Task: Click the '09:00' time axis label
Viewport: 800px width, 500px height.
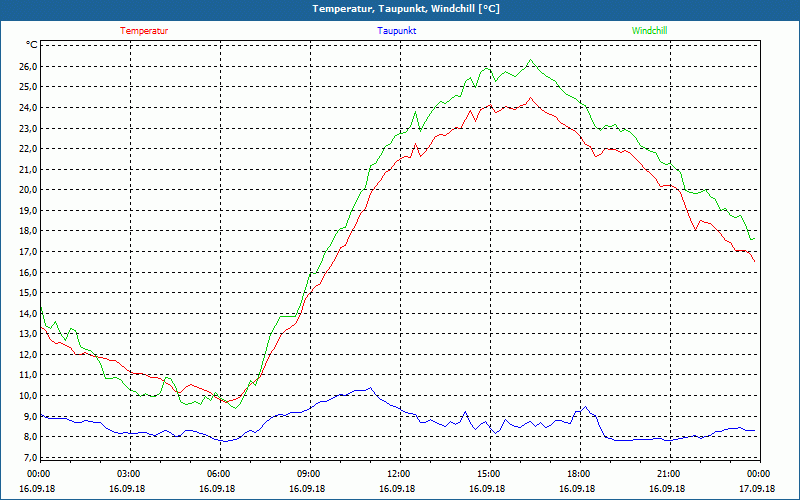Action: pyautogui.click(x=308, y=474)
